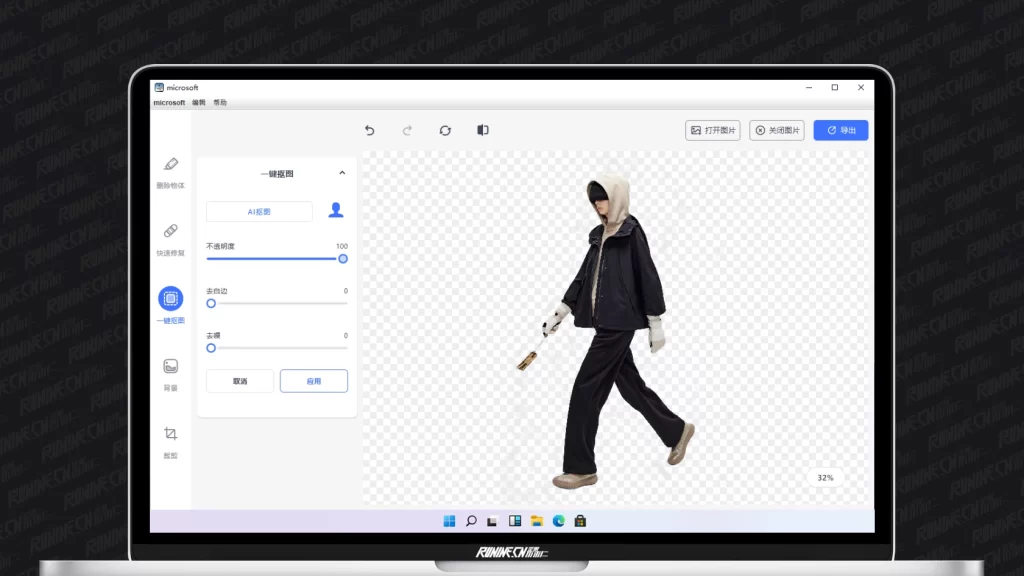Open the 帮助 (Help) menu

(220, 103)
